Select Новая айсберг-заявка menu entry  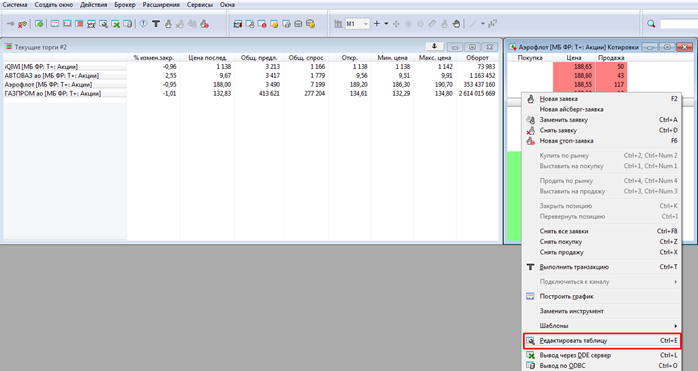602,109
